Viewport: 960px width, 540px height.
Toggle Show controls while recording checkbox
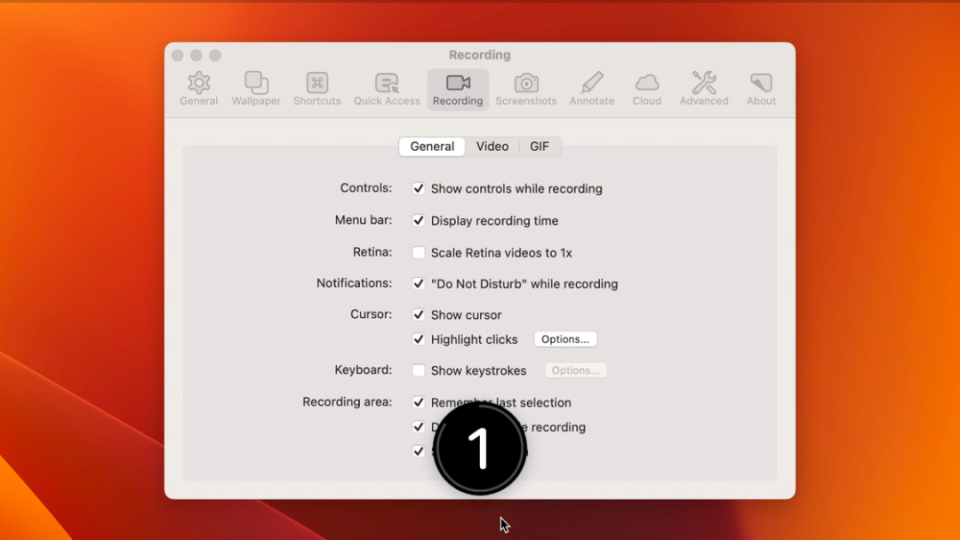click(418, 189)
